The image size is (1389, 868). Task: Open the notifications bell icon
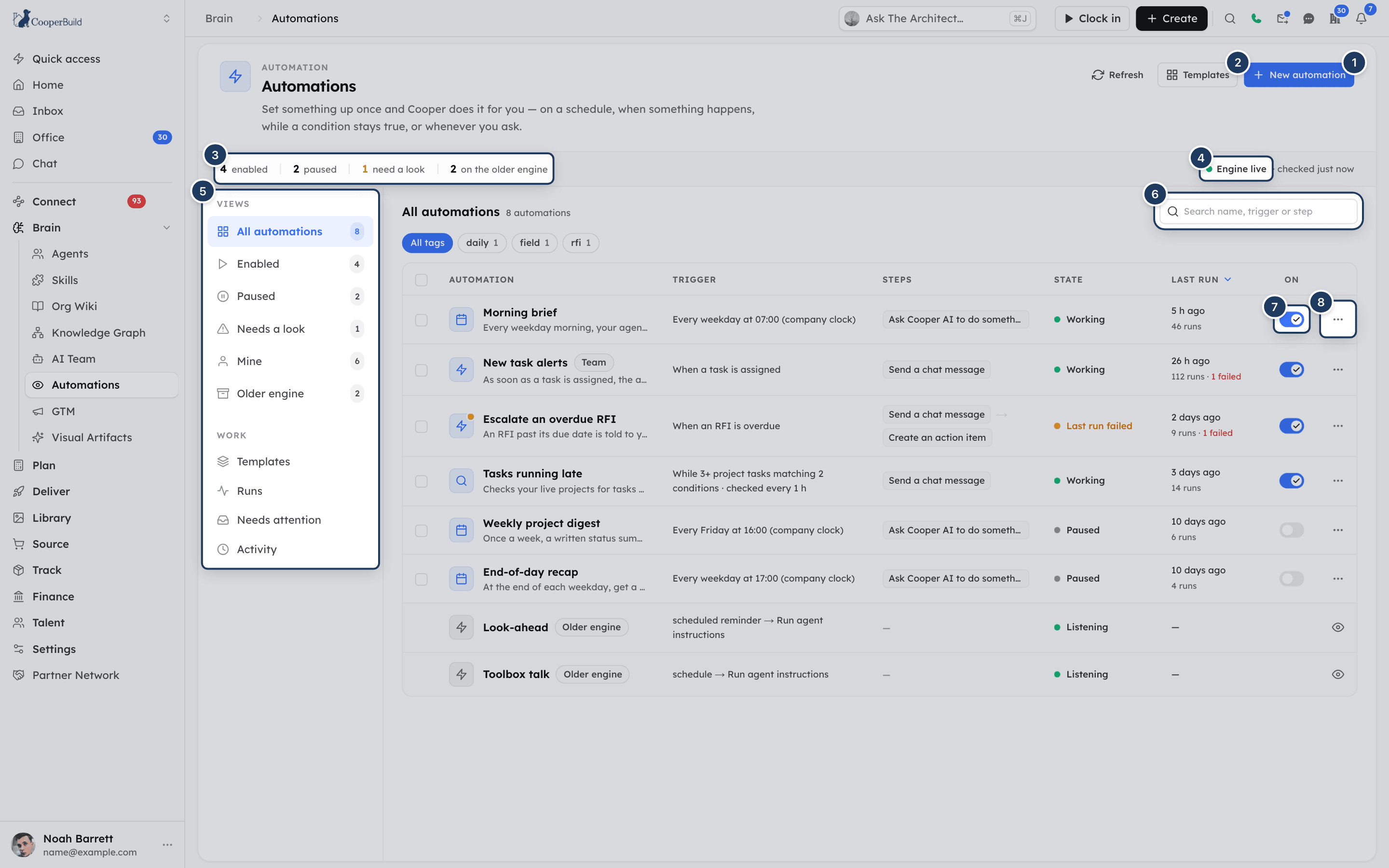coord(1361,18)
